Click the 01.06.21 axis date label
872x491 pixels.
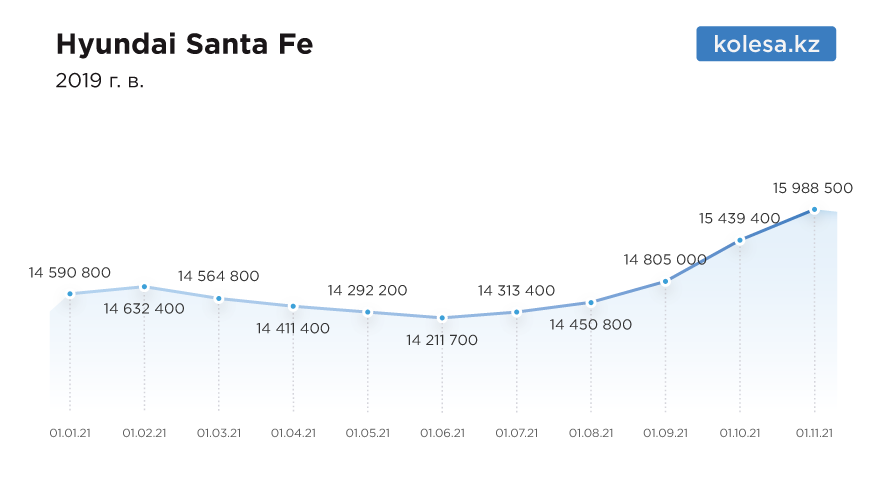tap(442, 433)
